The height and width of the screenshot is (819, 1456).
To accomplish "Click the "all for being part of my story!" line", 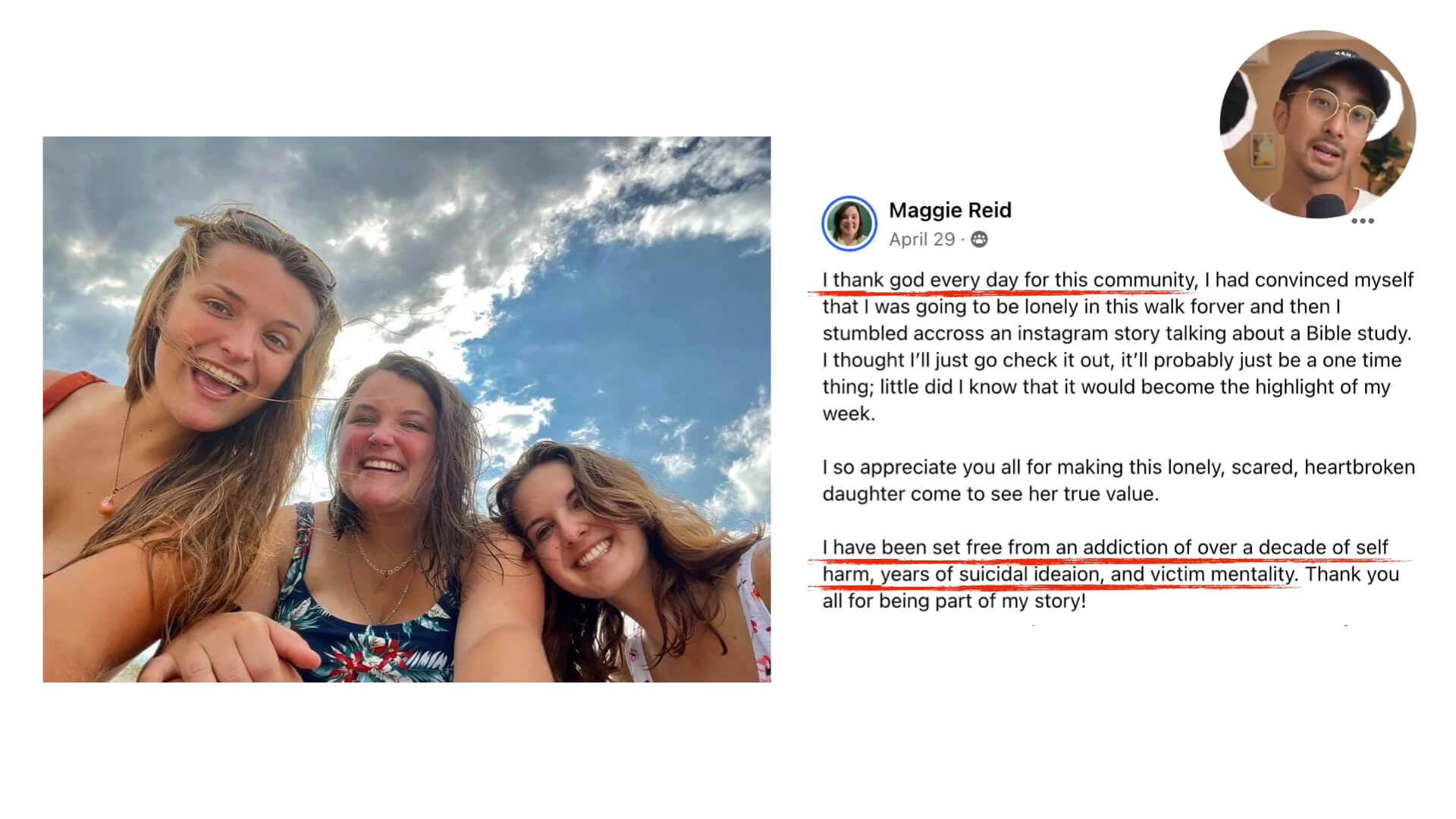I will [954, 601].
